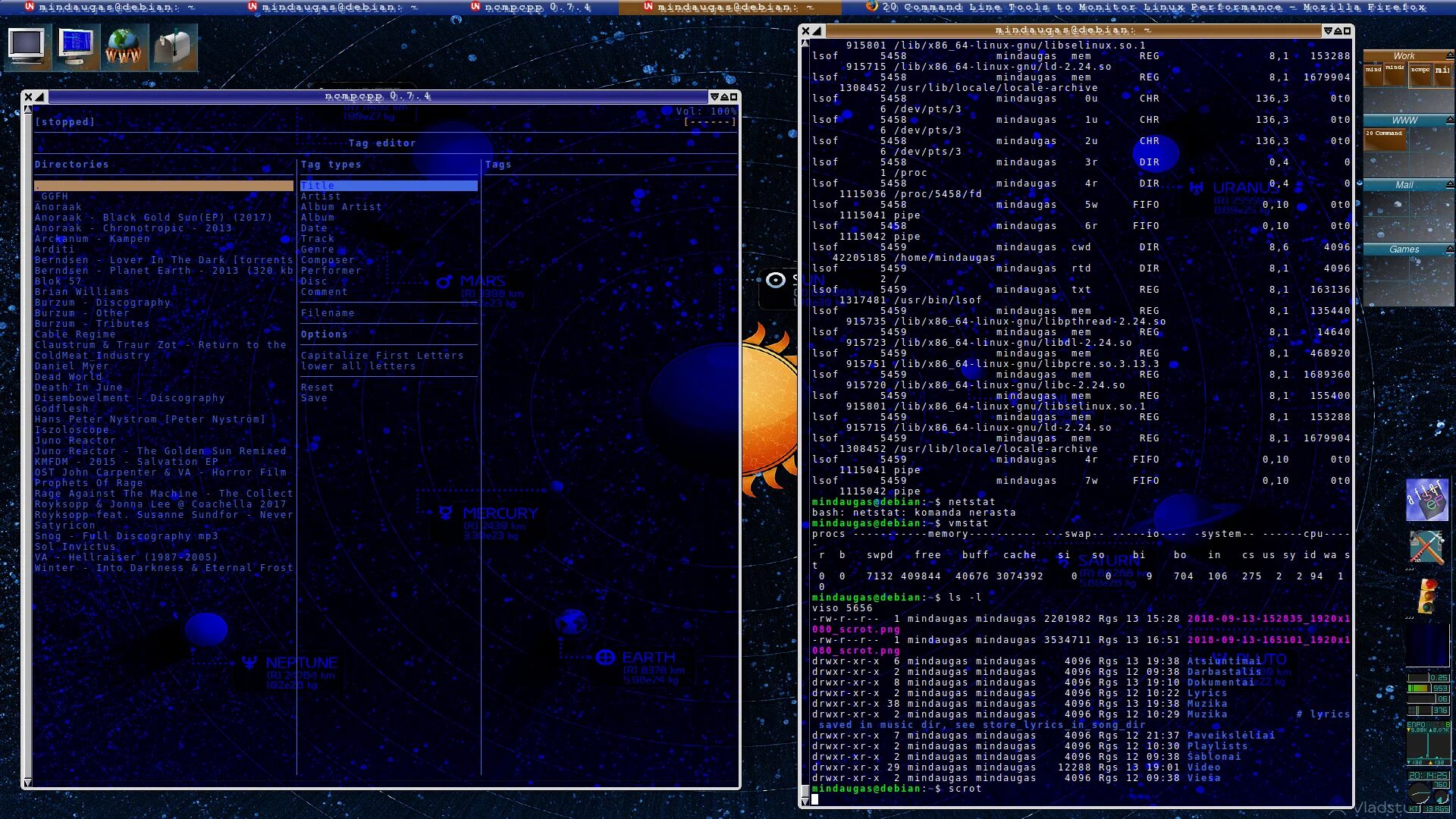Select the Artist tag type
This screenshot has height=819, width=1456.
pos(320,196)
